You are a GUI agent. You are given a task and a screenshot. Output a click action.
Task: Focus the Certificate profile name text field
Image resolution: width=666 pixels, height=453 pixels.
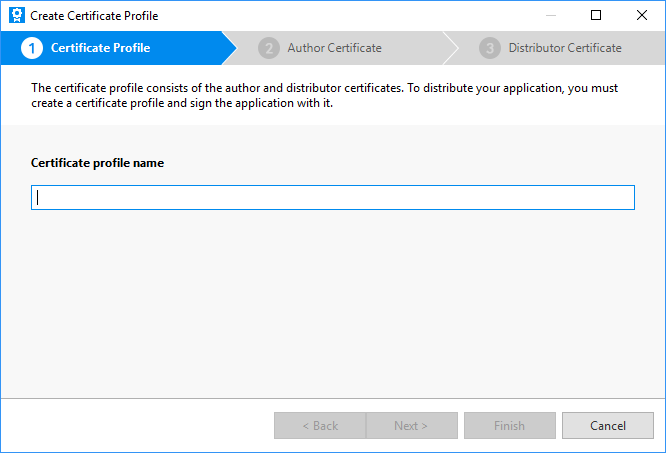[333, 198]
